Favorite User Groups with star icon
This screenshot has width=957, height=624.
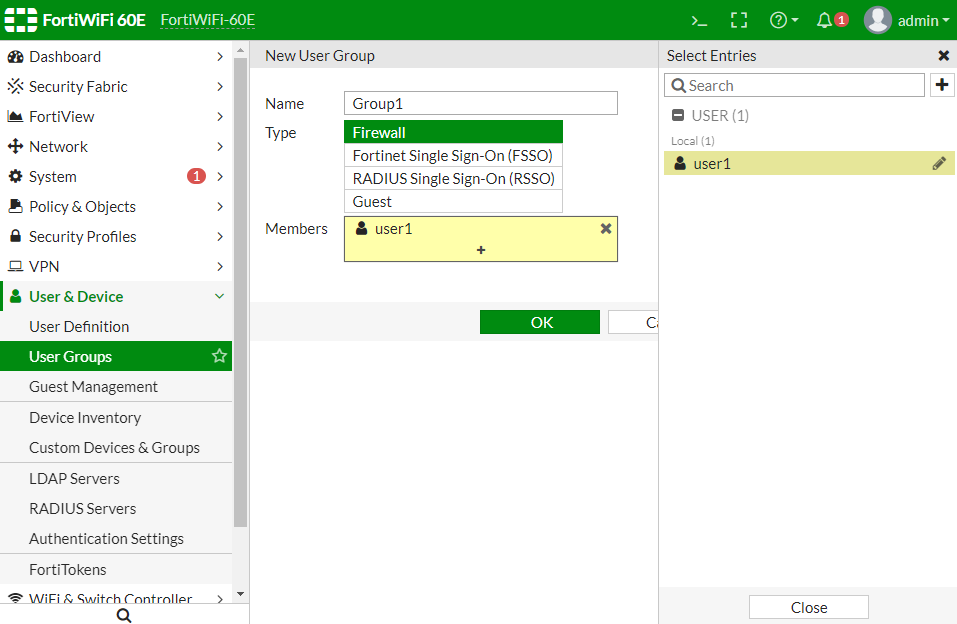(x=219, y=356)
